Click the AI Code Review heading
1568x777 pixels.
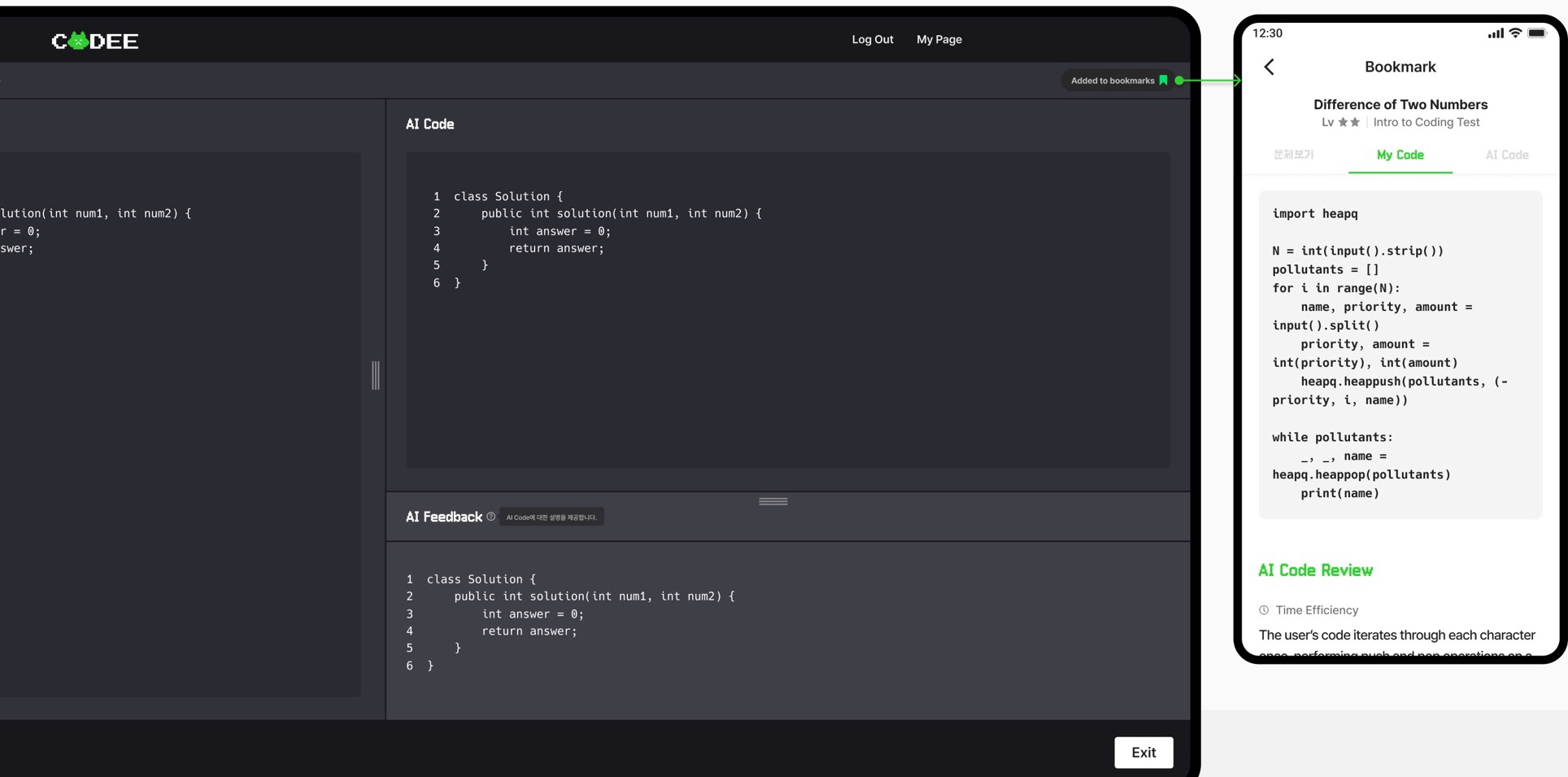point(1315,570)
